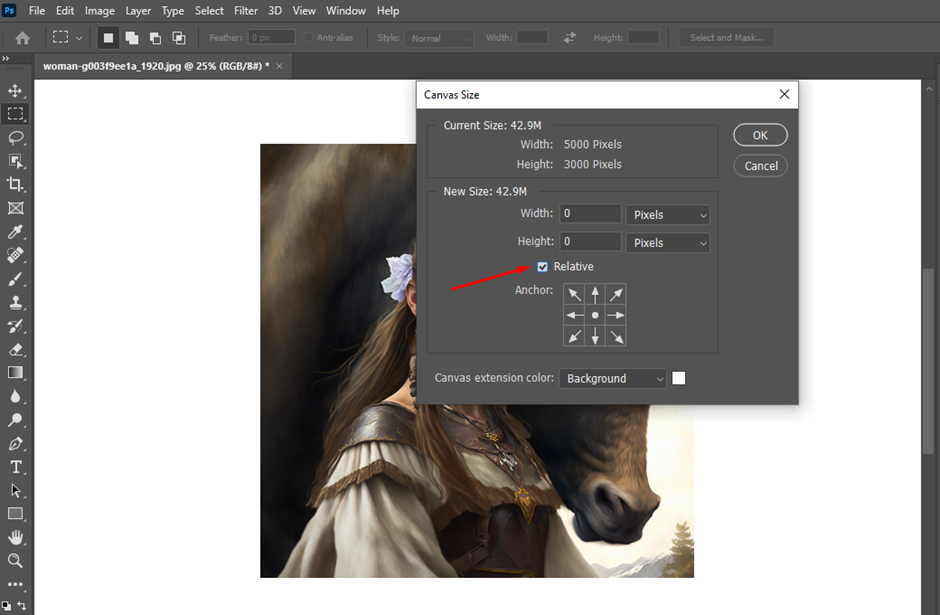940x615 pixels.
Task: Open the 3D menu
Action: click(x=275, y=11)
